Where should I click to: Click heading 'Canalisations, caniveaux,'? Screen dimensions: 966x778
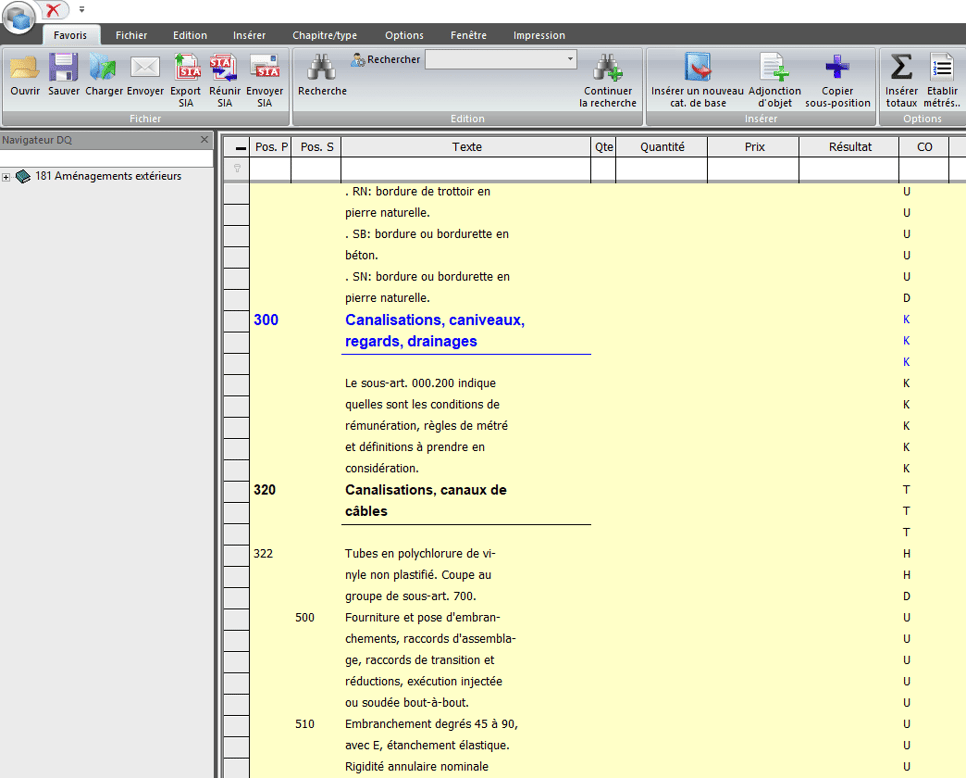click(434, 320)
